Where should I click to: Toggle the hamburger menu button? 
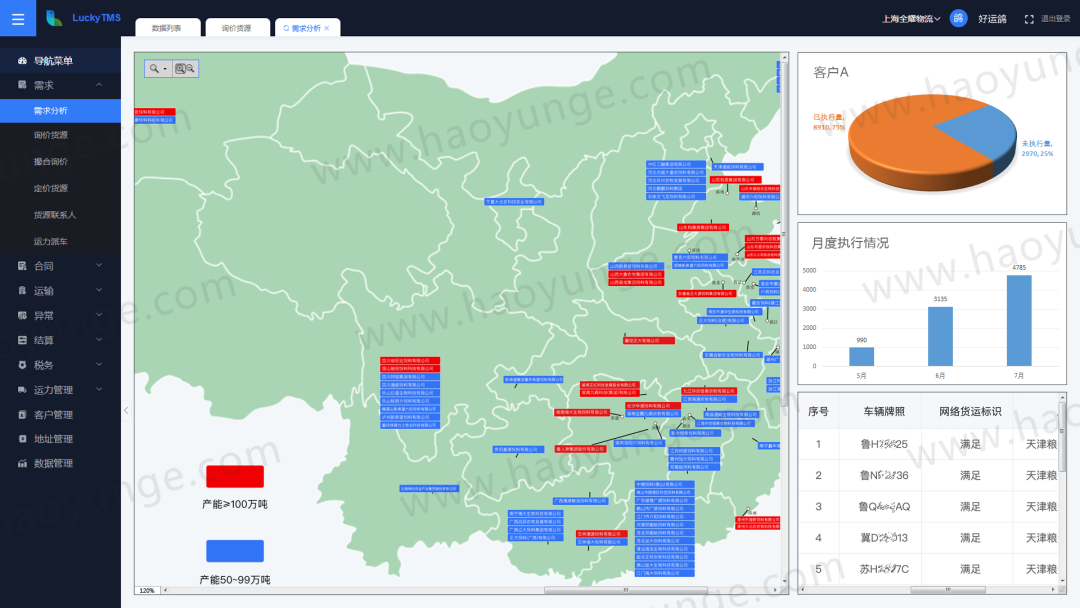pyautogui.click(x=18, y=19)
